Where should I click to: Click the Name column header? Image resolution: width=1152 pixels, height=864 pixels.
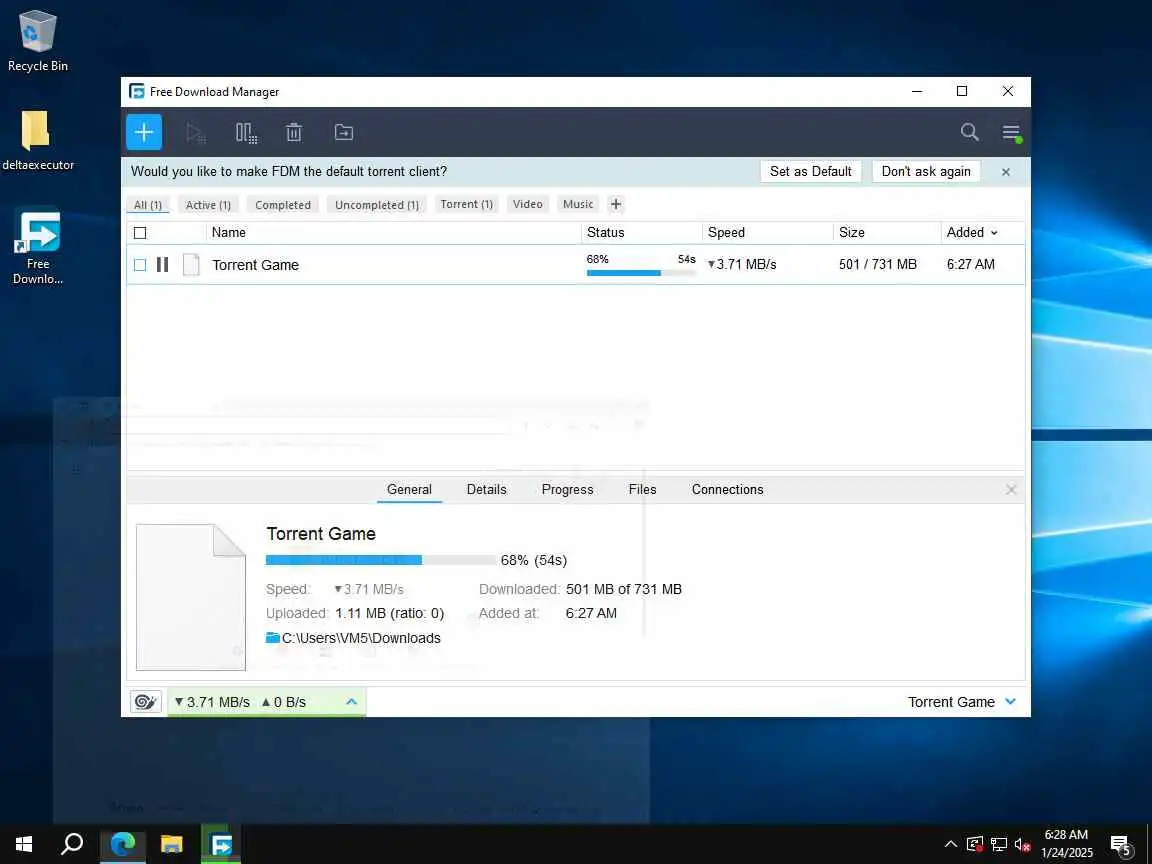pos(392,233)
